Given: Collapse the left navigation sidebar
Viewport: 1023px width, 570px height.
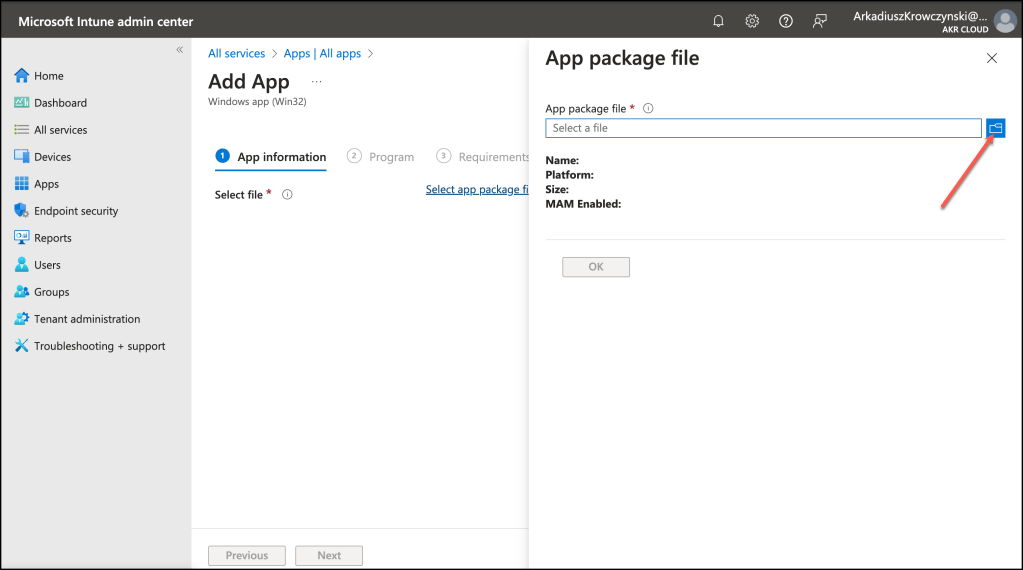Looking at the screenshot, I should click(x=180, y=49).
